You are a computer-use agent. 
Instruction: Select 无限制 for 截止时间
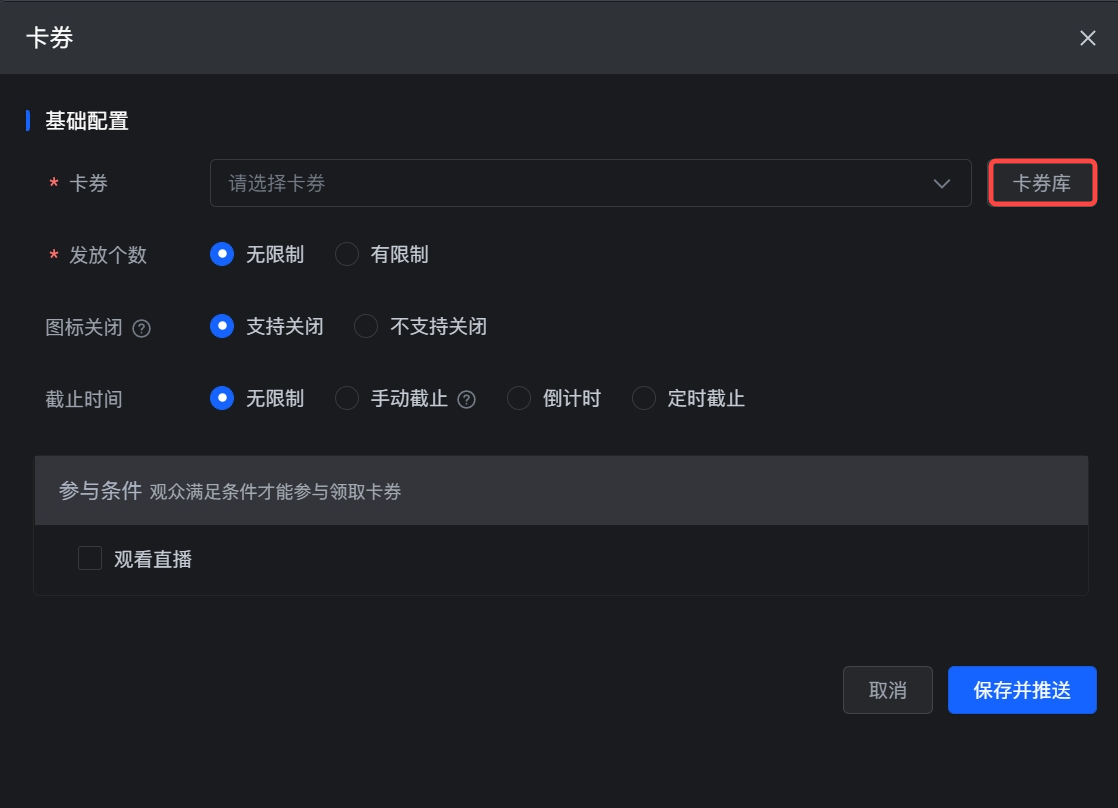pos(222,399)
